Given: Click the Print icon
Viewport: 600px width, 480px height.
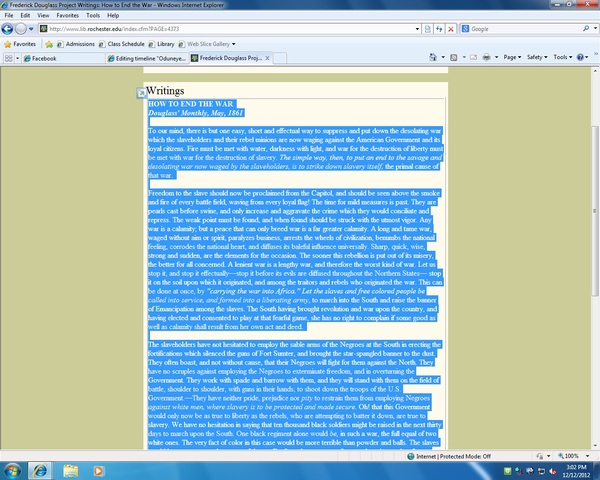Looking at the screenshot, I should pos(486,57).
